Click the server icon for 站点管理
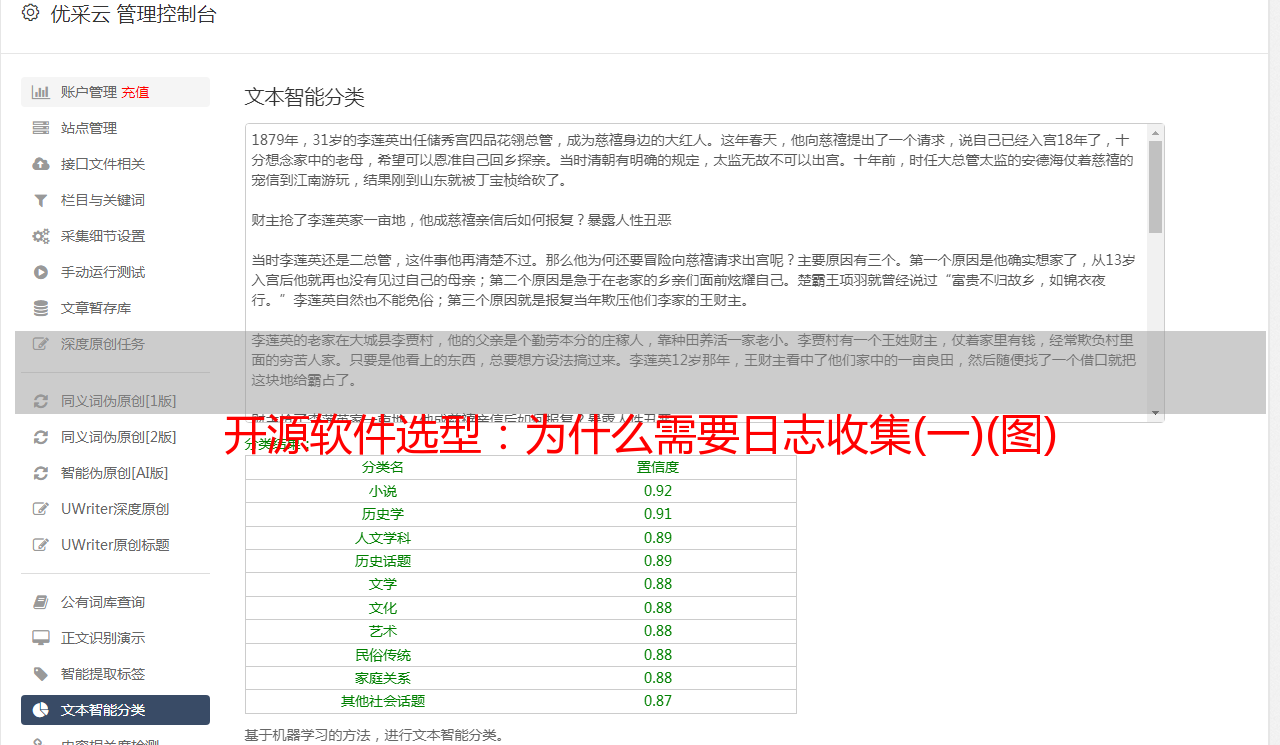The width and height of the screenshot is (1280, 745). [x=41, y=128]
